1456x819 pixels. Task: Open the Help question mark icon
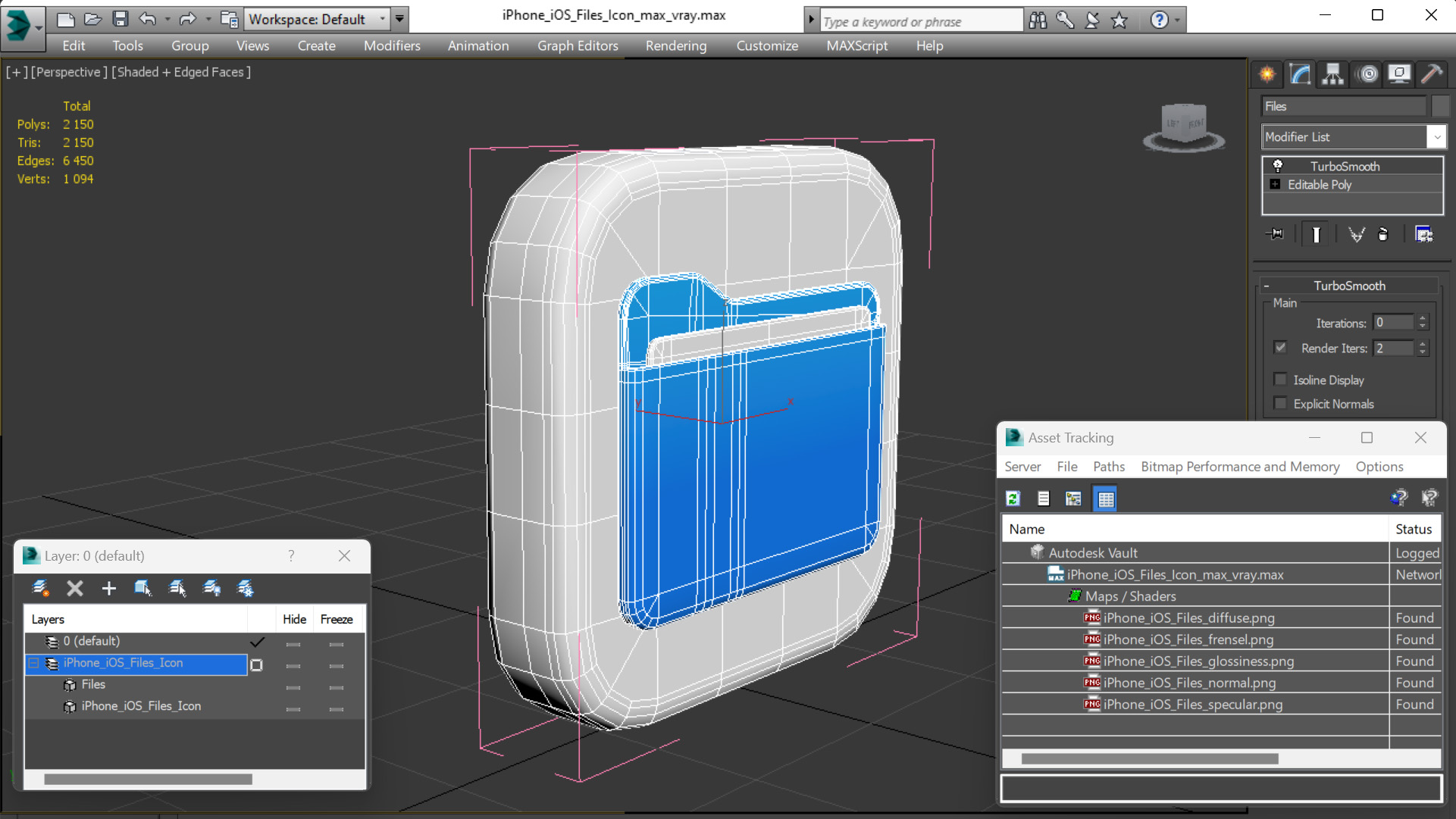pos(1159,20)
